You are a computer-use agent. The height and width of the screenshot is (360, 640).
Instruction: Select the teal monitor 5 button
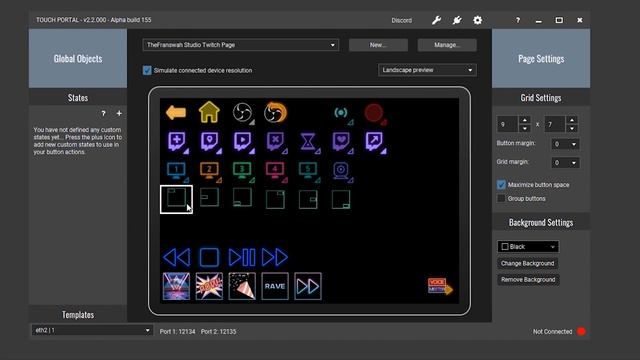pyautogui.click(x=308, y=171)
